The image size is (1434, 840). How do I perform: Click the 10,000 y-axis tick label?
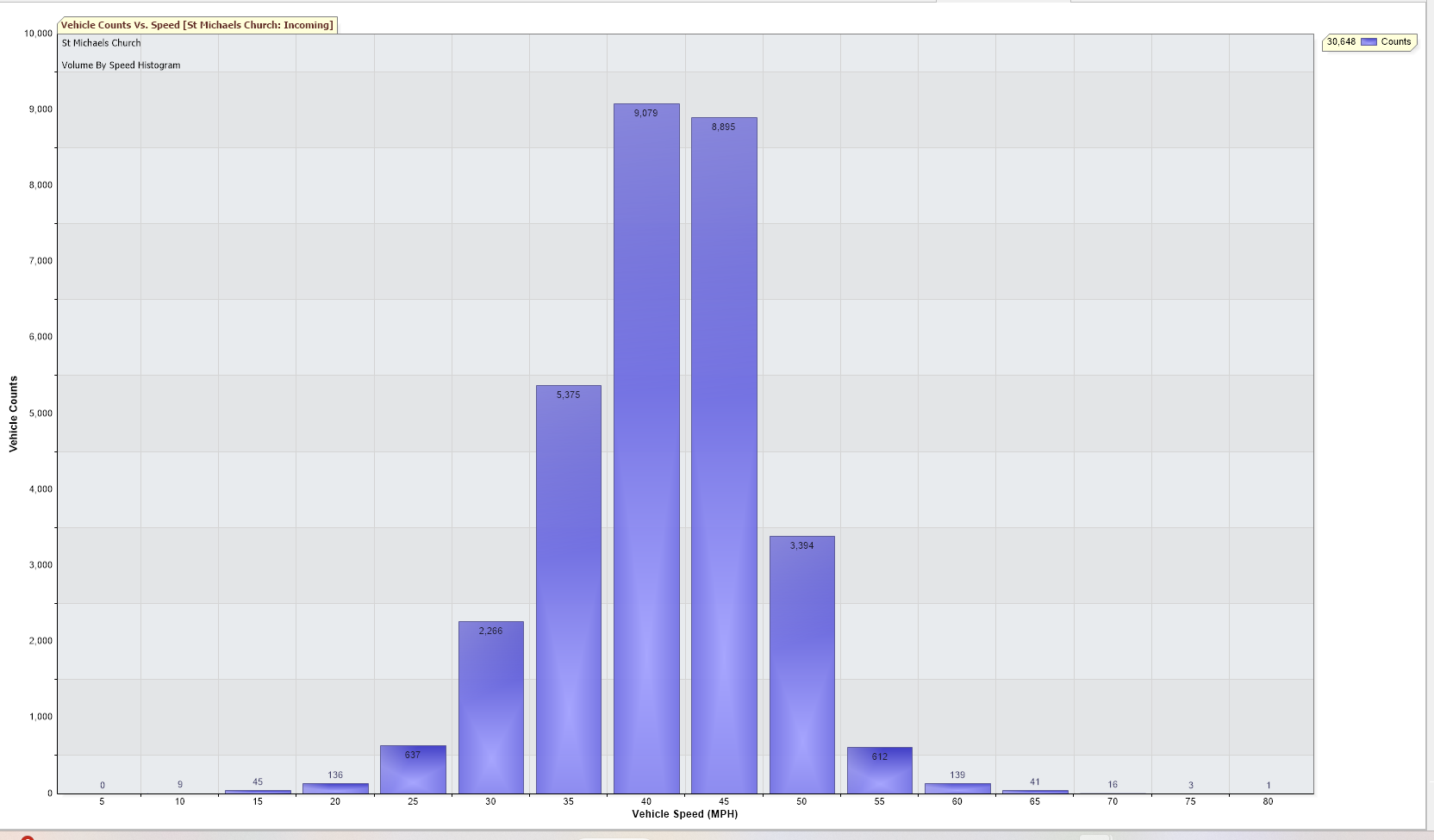click(38, 34)
